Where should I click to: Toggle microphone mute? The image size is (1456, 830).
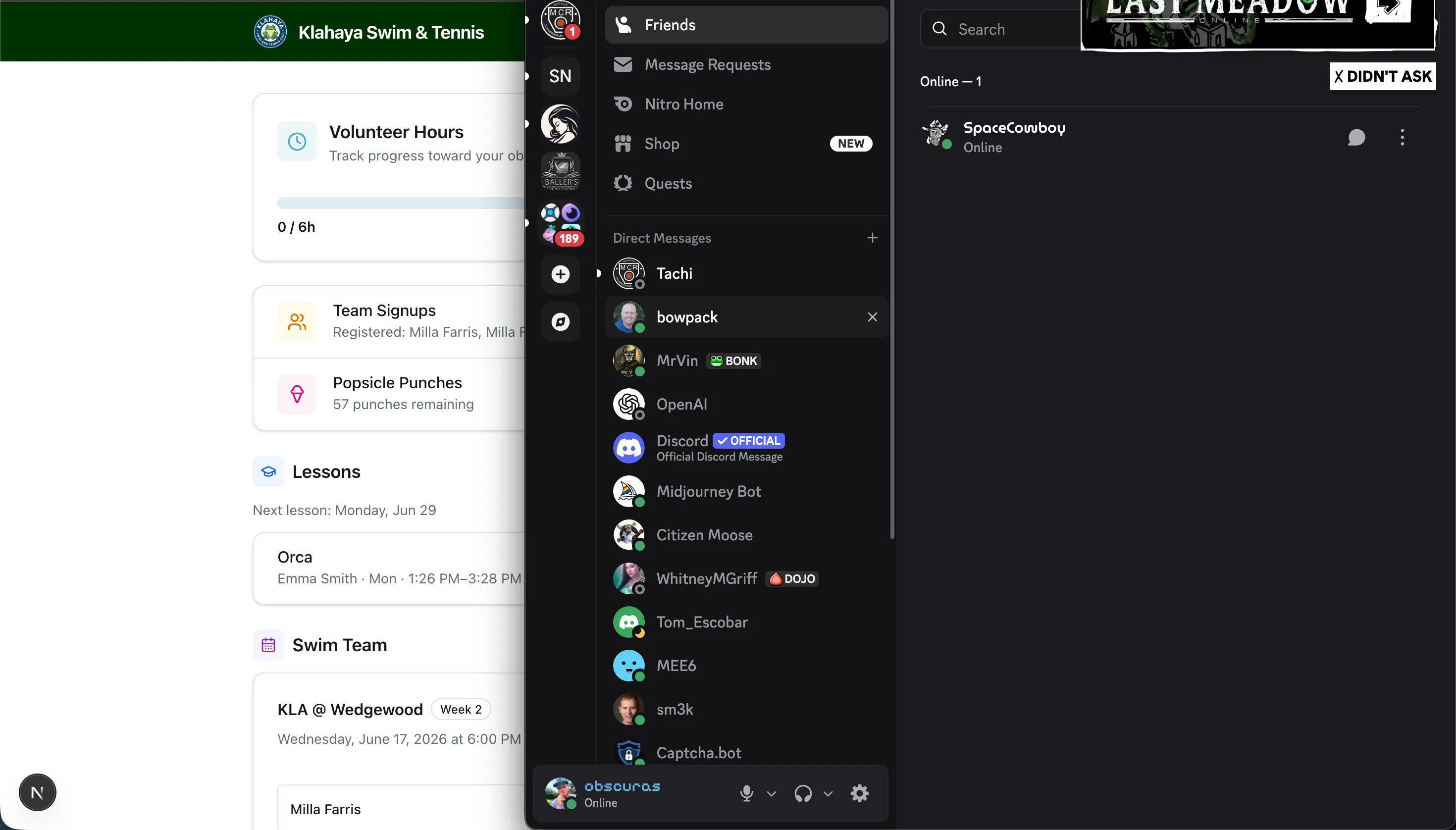(746, 793)
